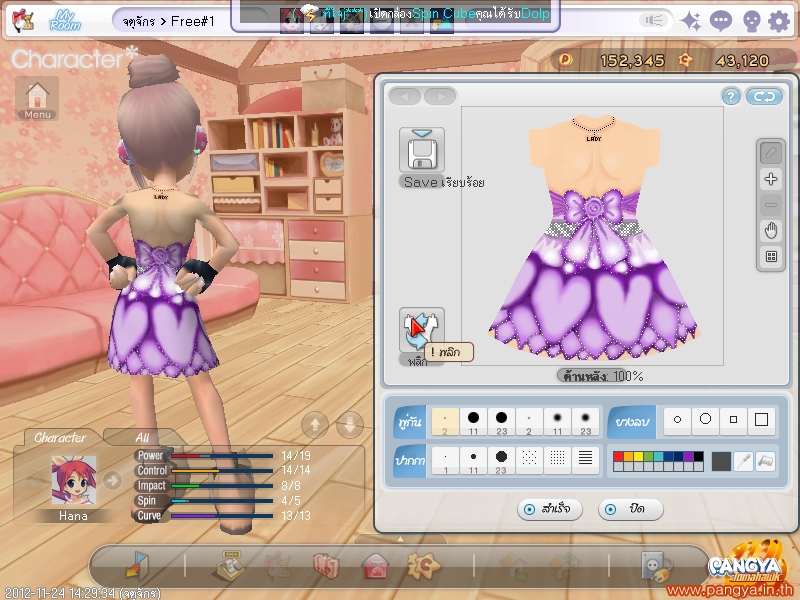Click the round up arrow above stats
This screenshot has height=600, width=800.
(315, 424)
